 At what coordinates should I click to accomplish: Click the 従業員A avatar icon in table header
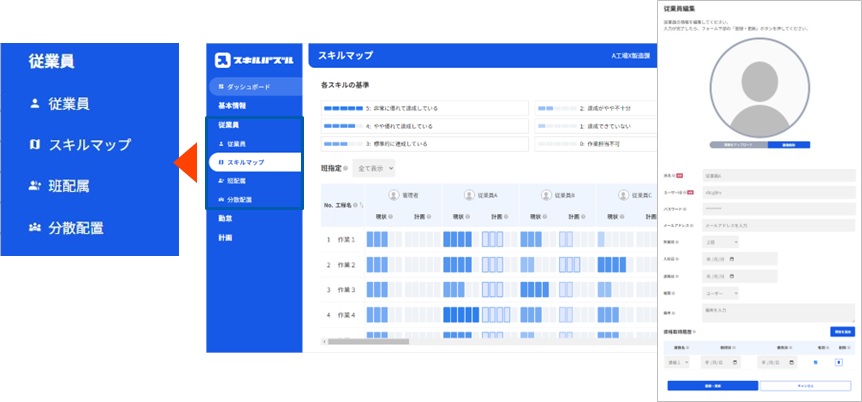point(469,195)
